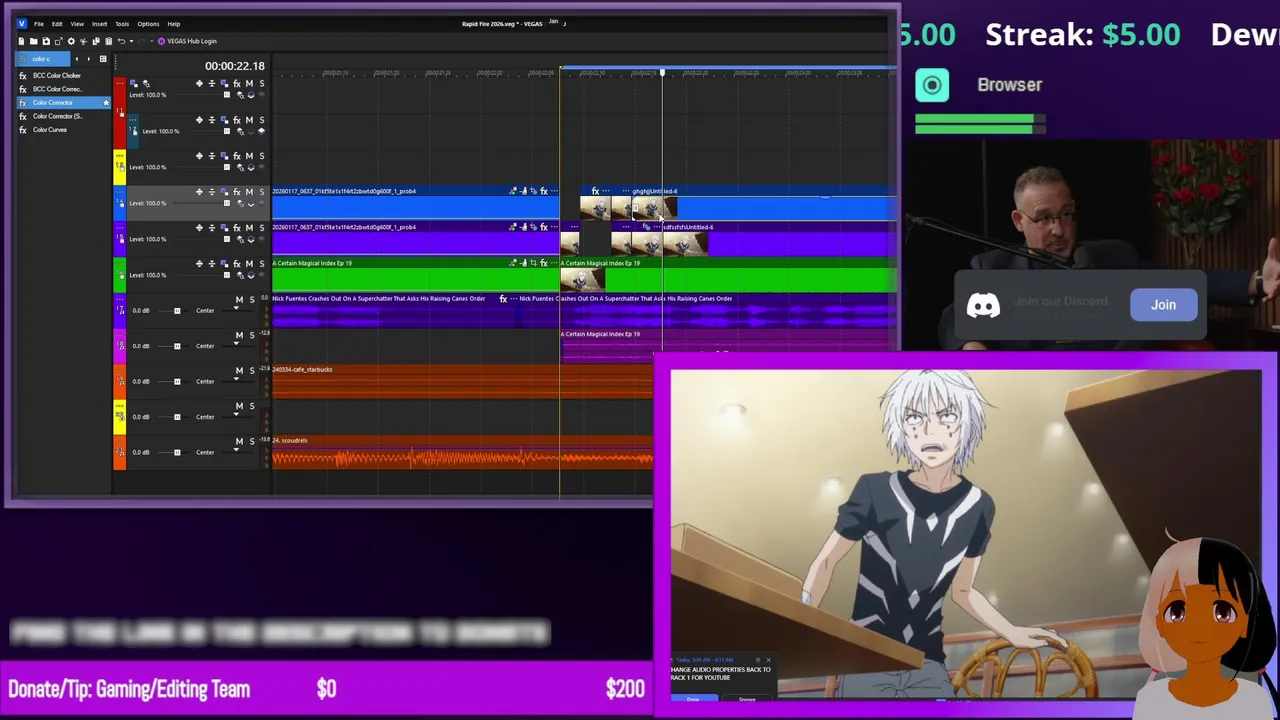Image resolution: width=1280 pixels, height=720 pixels.
Task: Click the Join Discord button
Action: pyautogui.click(x=1163, y=305)
